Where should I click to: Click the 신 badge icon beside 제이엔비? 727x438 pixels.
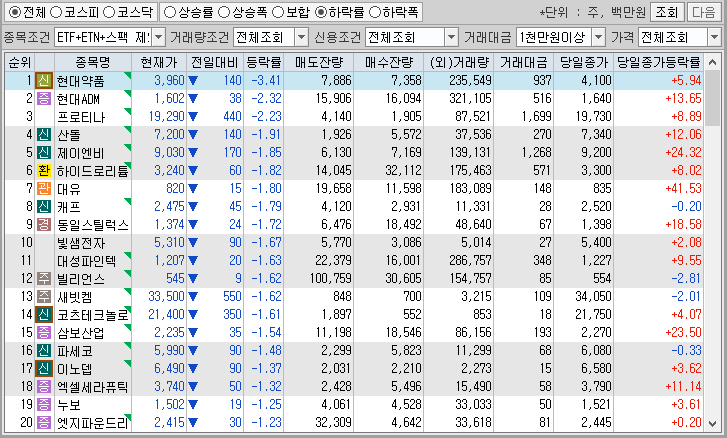(x=44, y=152)
